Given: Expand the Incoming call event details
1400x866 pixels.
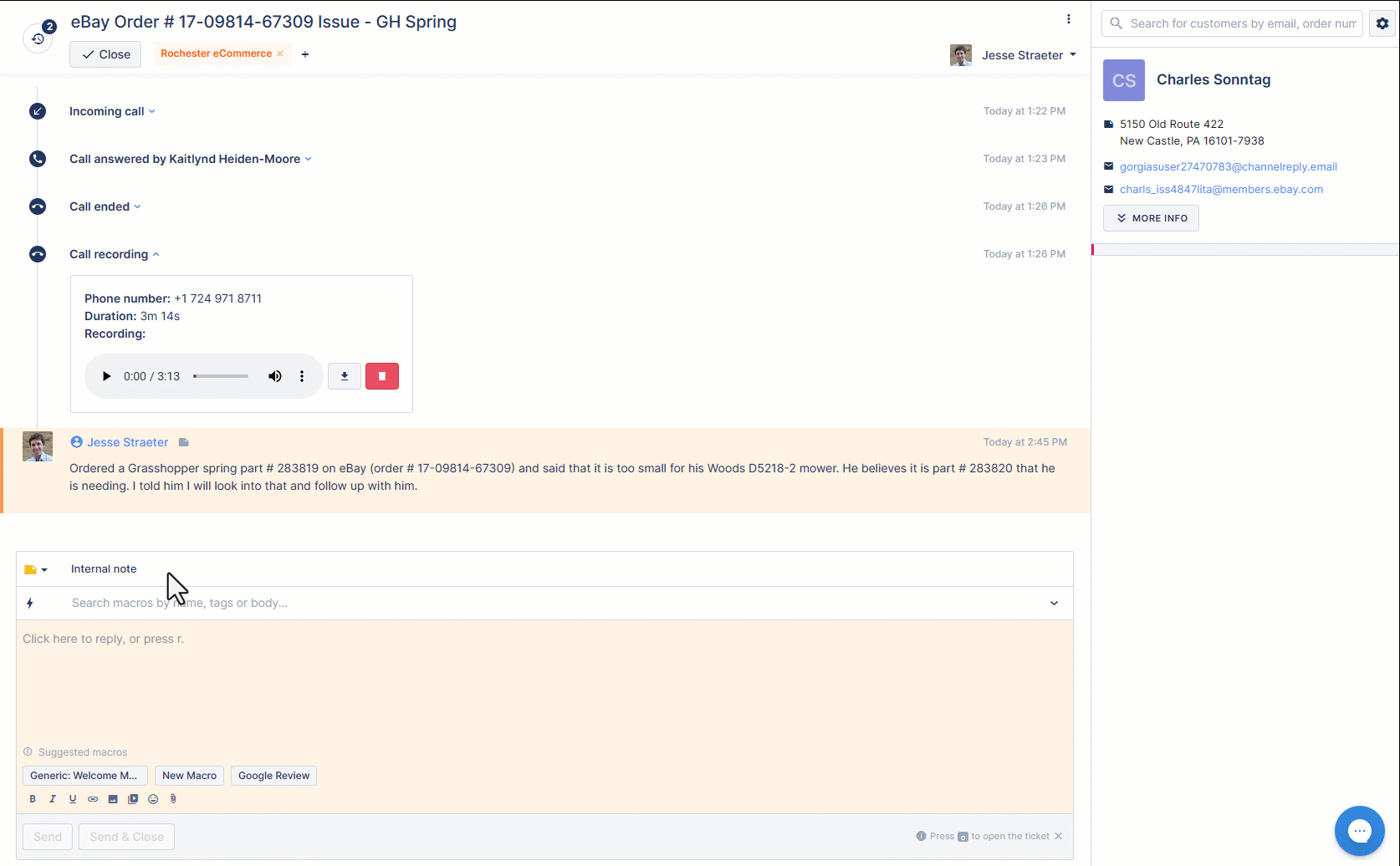Looking at the screenshot, I should coord(112,111).
